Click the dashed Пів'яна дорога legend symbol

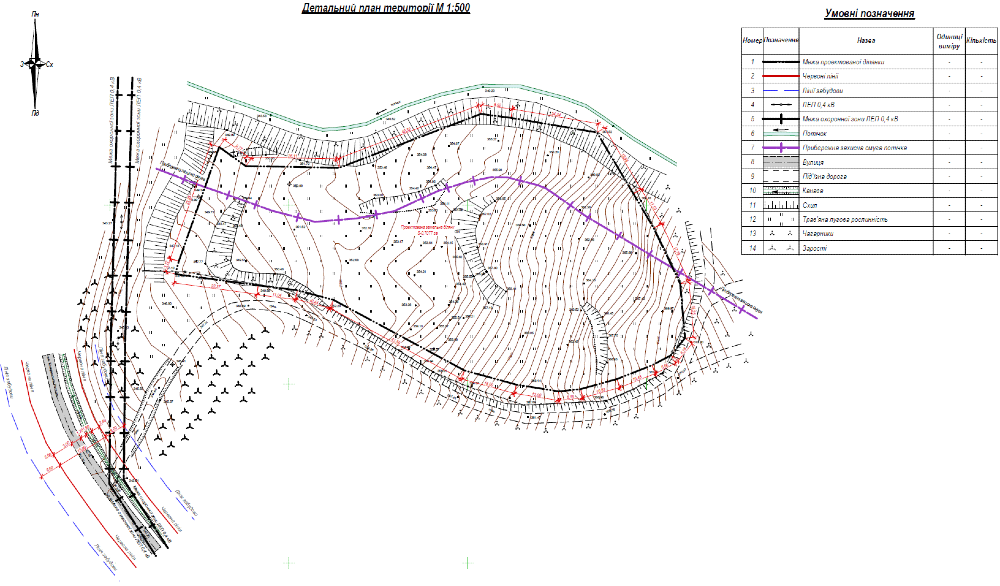coord(782,175)
